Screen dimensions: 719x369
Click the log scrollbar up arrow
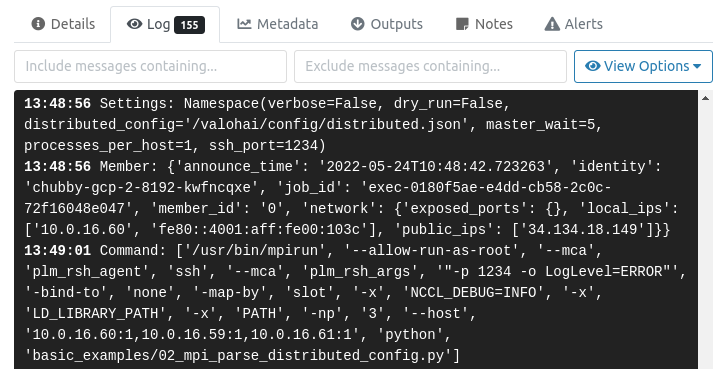pyautogui.click(x=705, y=98)
